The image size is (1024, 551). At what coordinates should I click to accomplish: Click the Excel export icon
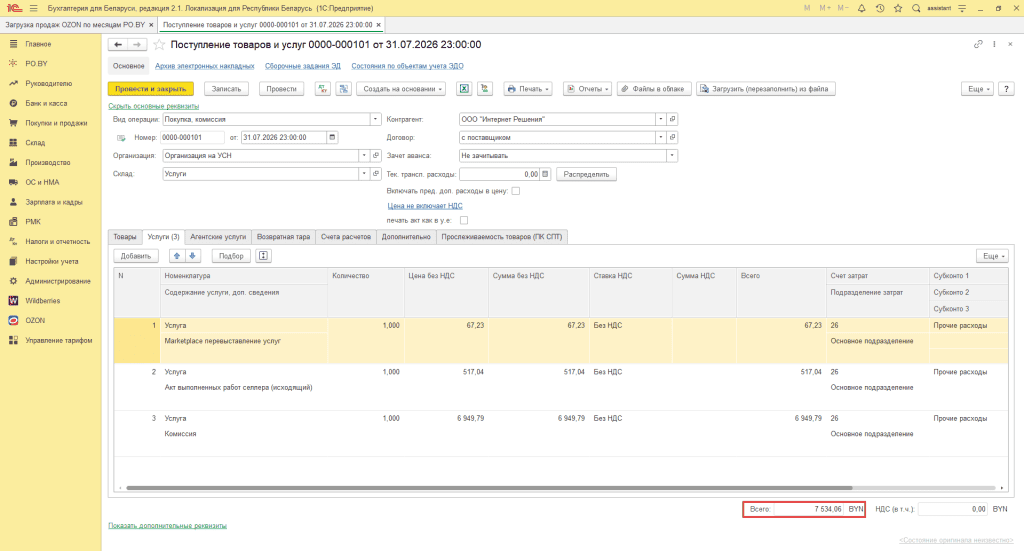464,89
